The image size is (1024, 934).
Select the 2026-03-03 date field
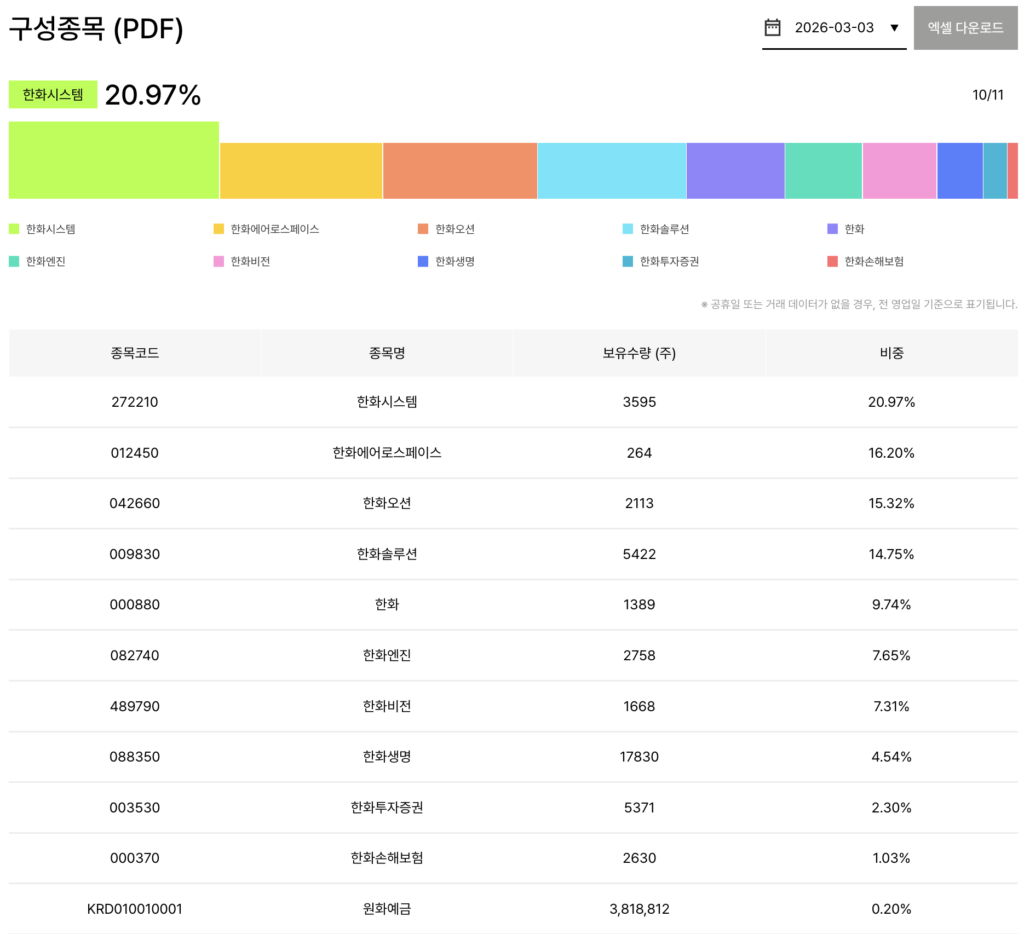coord(834,28)
